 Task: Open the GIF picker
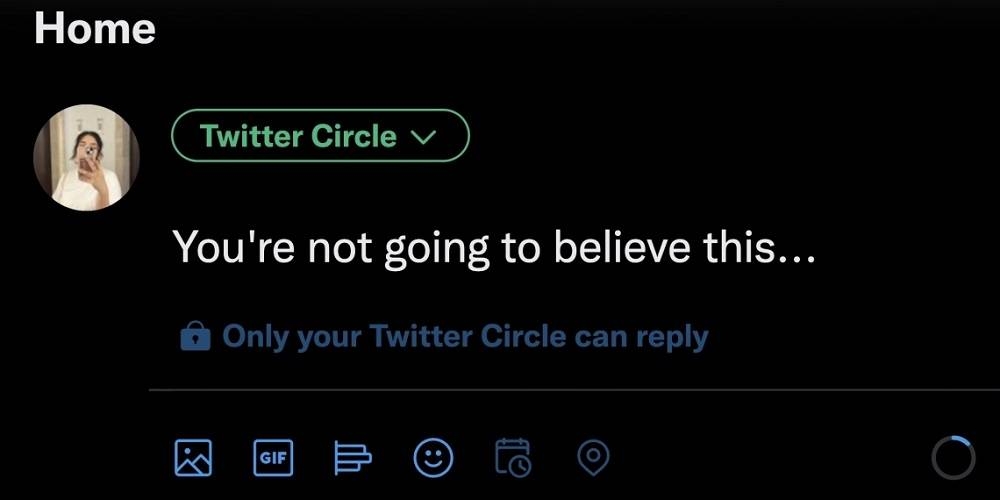point(272,458)
